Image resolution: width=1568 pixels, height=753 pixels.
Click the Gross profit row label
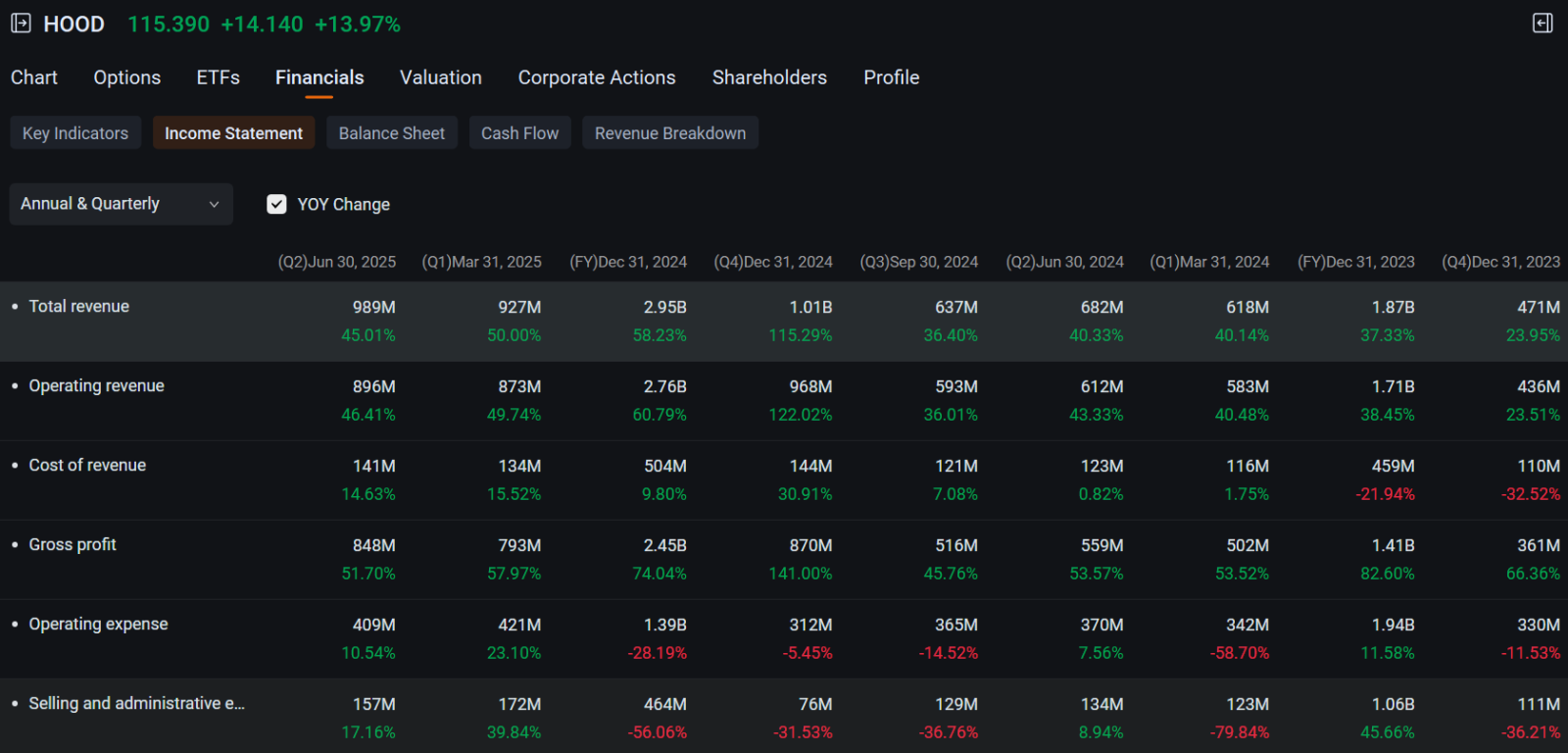pyautogui.click(x=73, y=545)
